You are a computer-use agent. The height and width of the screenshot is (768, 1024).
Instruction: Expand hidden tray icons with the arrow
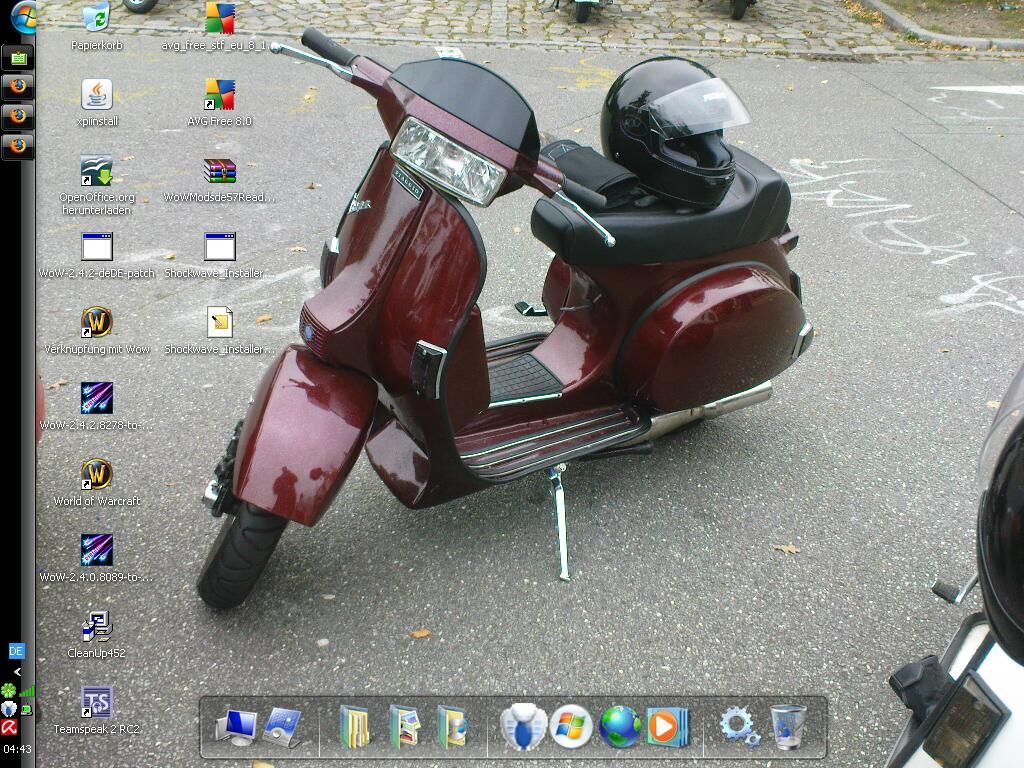(17, 672)
